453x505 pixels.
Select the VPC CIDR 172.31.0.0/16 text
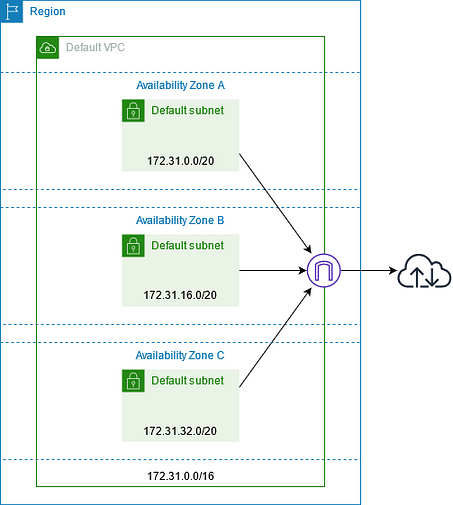tap(181, 476)
